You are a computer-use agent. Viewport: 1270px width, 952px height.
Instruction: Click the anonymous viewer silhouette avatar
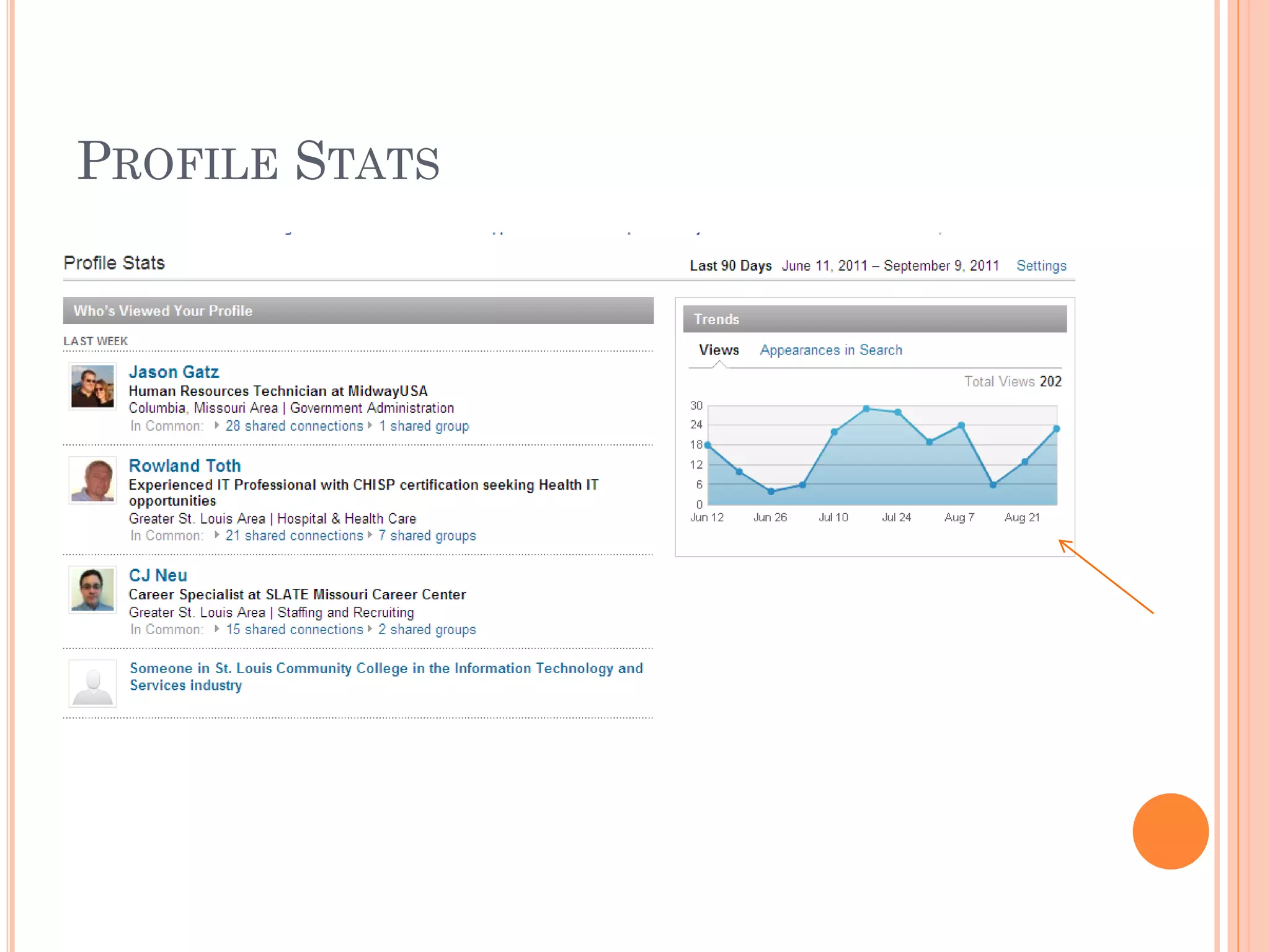[x=92, y=684]
